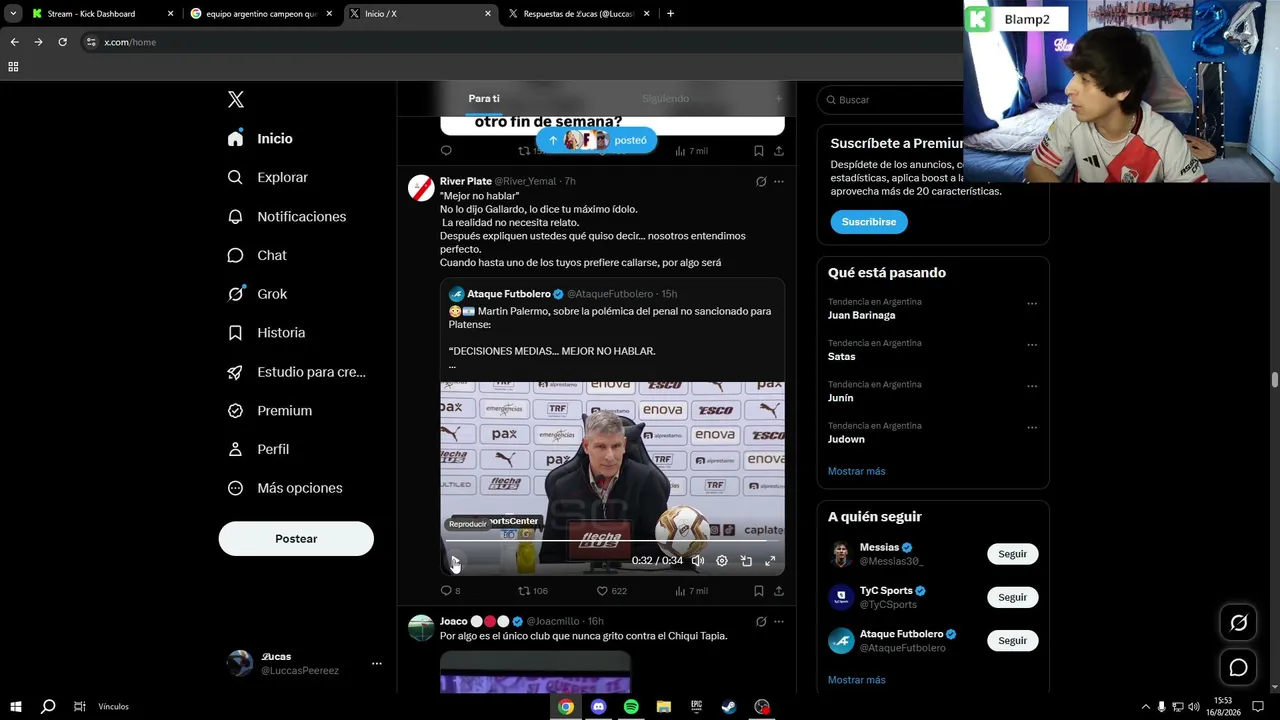Switch to the Siguiendo tab
Screen dimensions: 1280x720
[665, 99]
